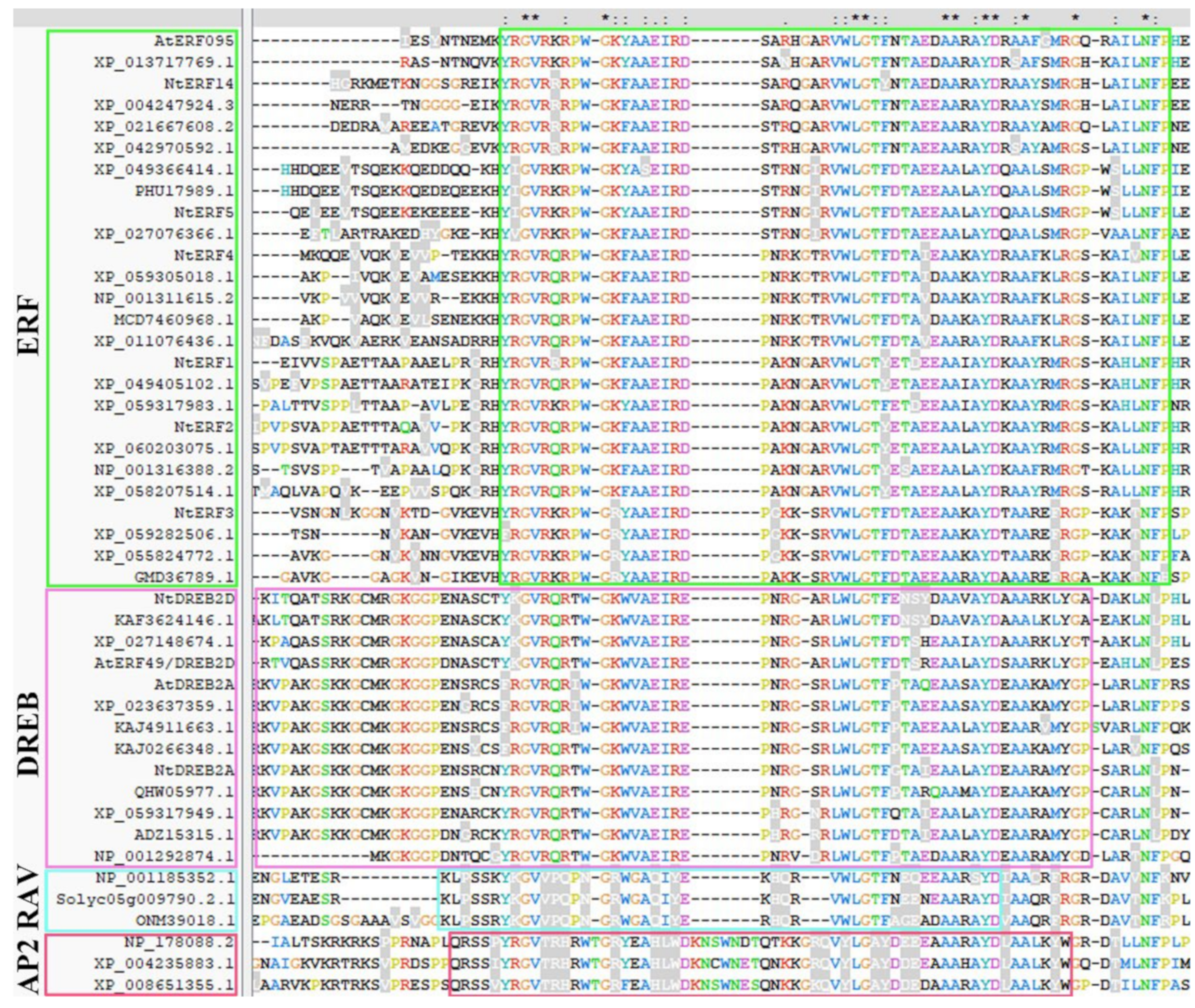Screen dimensions: 1195x1008
Task: Click the vertical divider between names and alignment
Action: pyautogui.click(x=246, y=503)
